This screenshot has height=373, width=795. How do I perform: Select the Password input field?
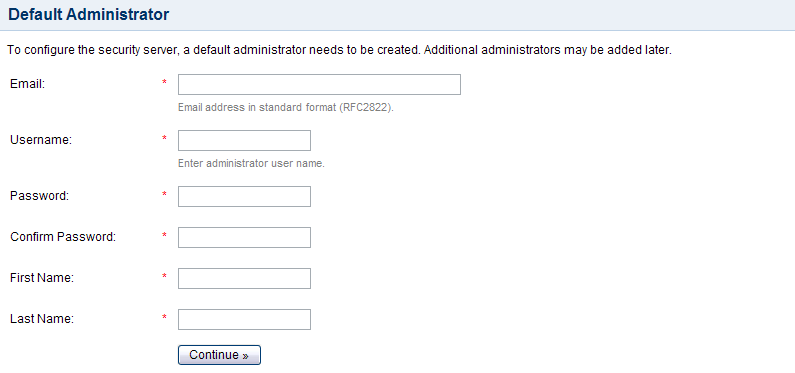click(x=244, y=196)
